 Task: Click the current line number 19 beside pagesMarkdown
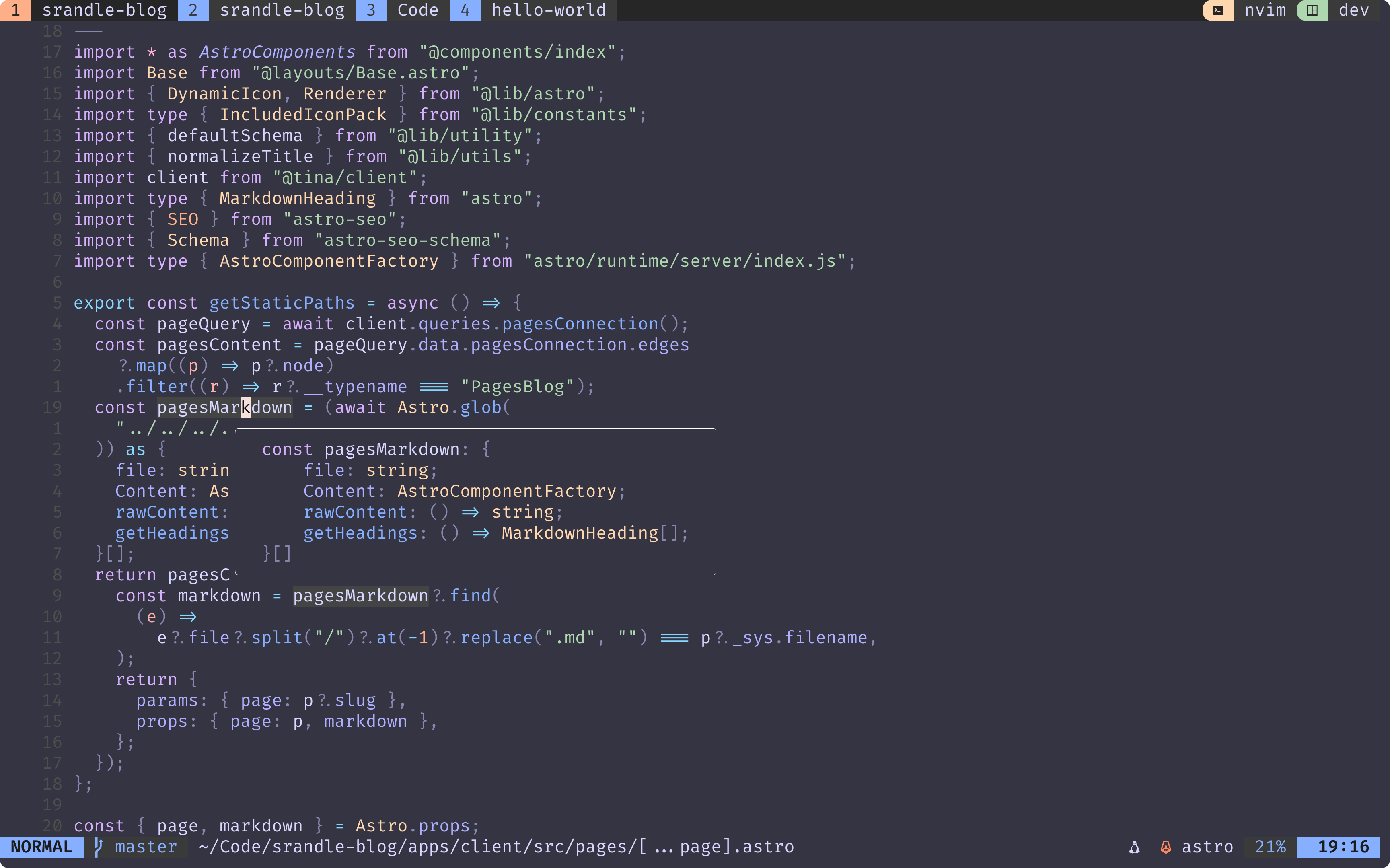[x=51, y=407]
